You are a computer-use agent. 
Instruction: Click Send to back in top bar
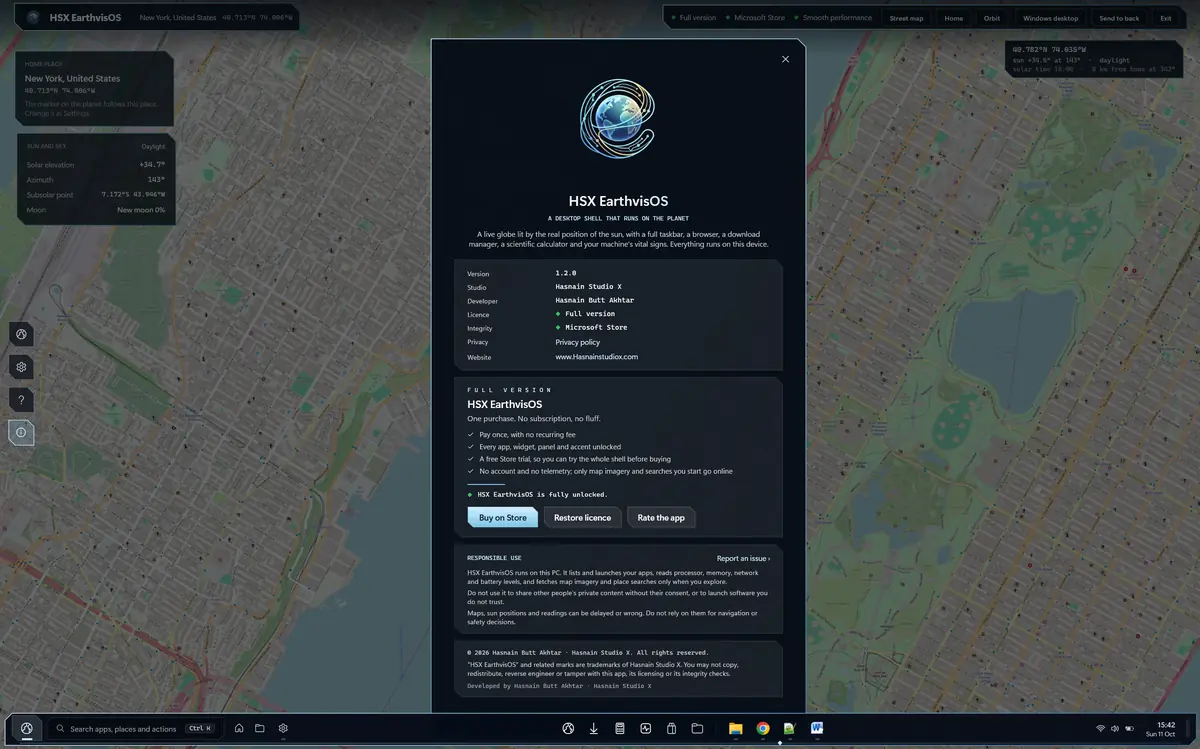[1119, 18]
